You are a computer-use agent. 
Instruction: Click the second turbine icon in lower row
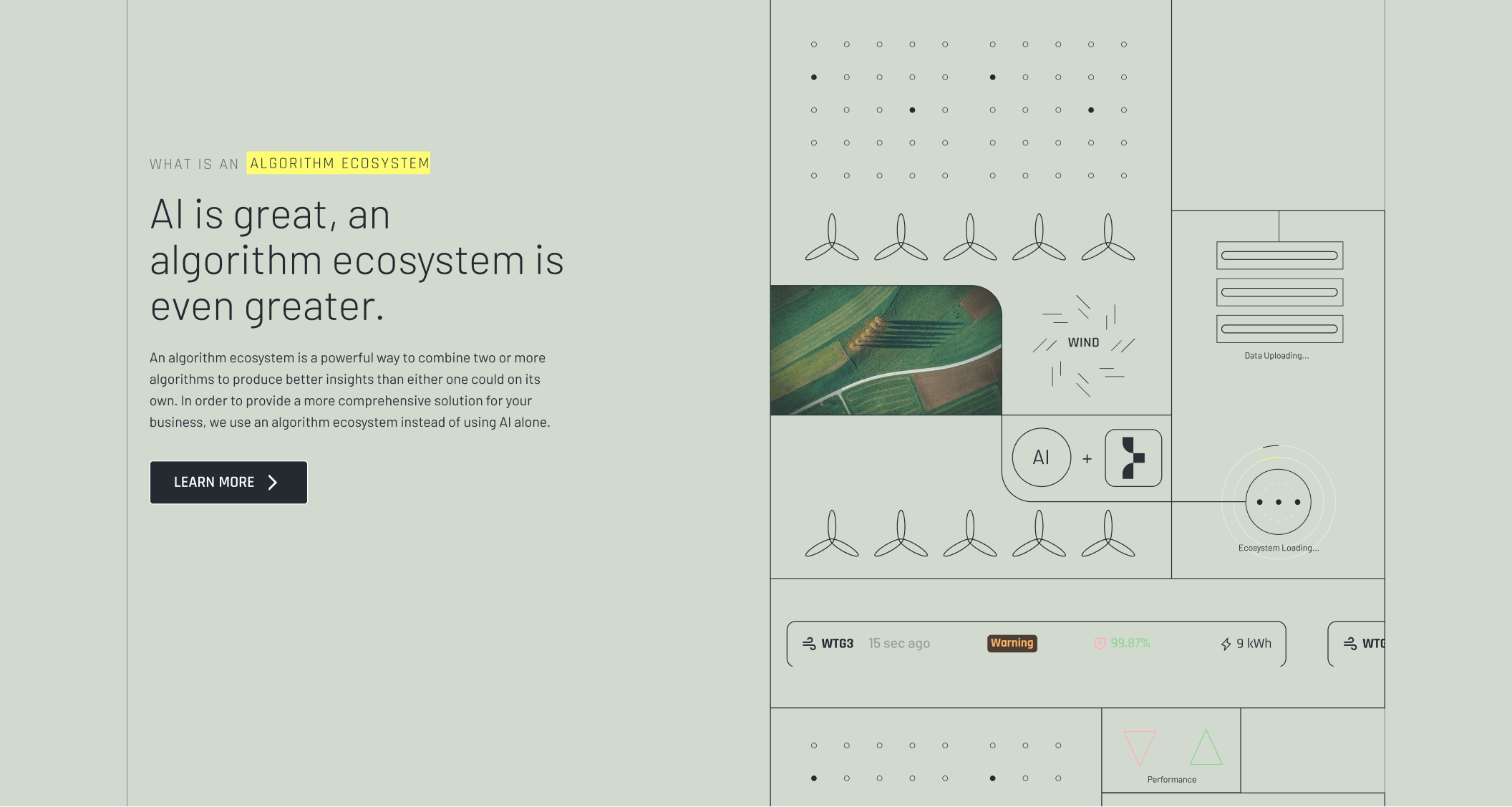coord(901,533)
